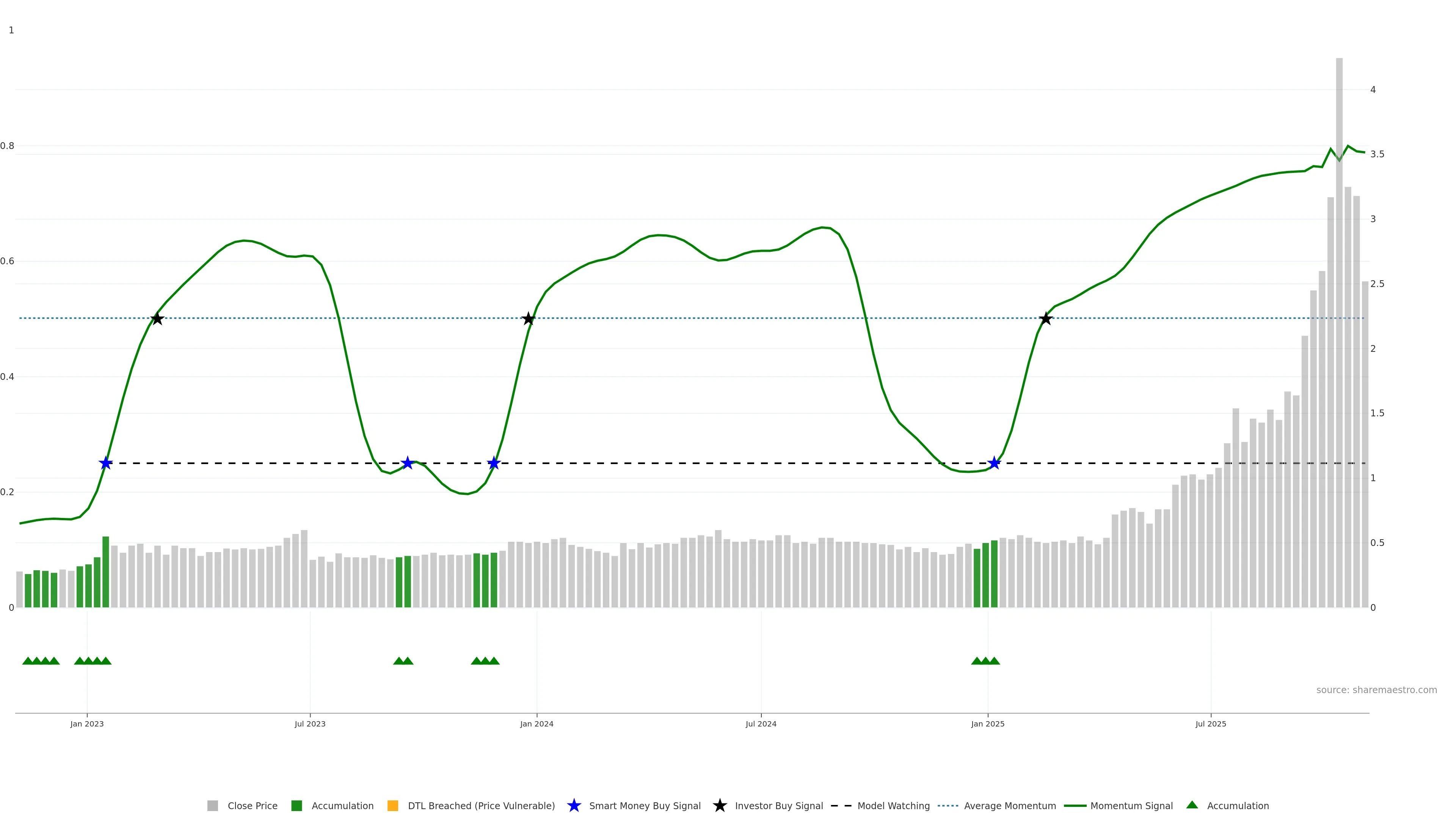The width and height of the screenshot is (1456, 819).
Task: Click the blue star near Jan 2025
Action: pyautogui.click(x=994, y=463)
